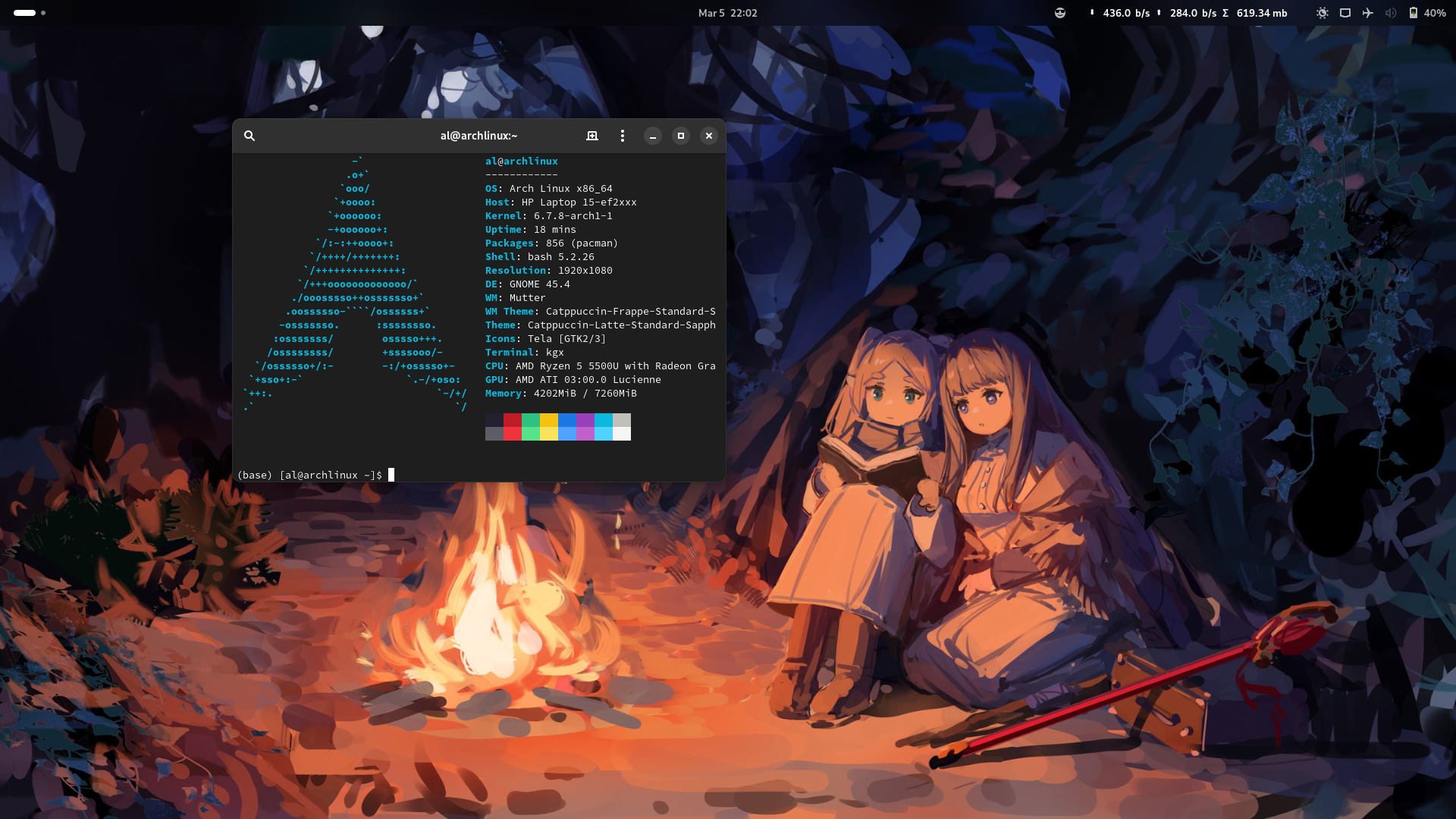Click the total network usage indicator
1456x819 pixels.
[x=1255, y=13]
